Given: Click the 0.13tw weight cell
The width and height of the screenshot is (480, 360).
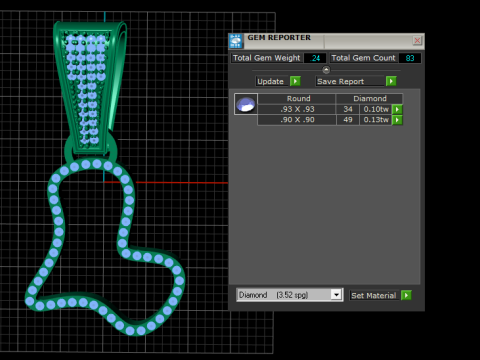Looking at the screenshot, I should click(376, 120).
